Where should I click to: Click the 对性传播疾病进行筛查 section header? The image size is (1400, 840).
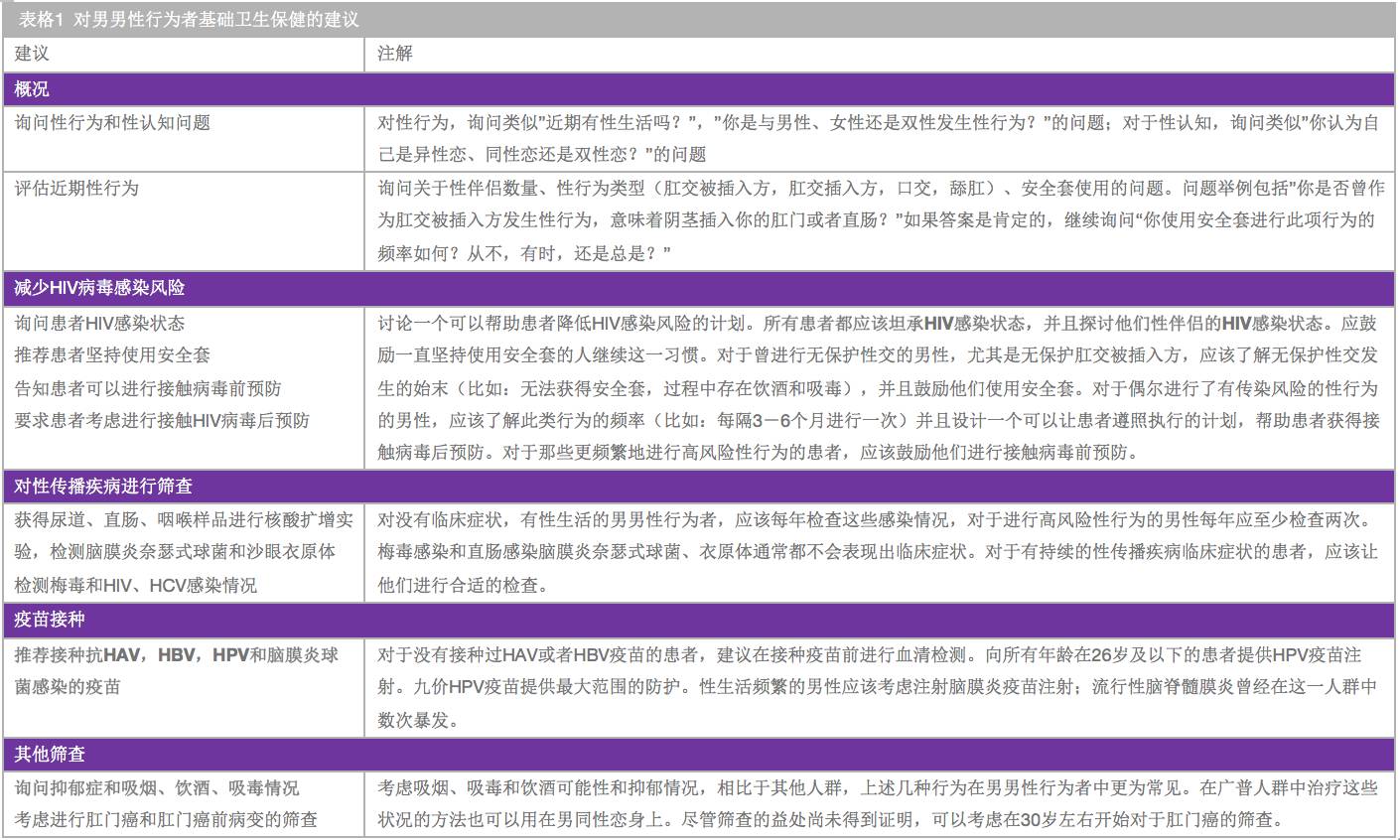coord(700,486)
